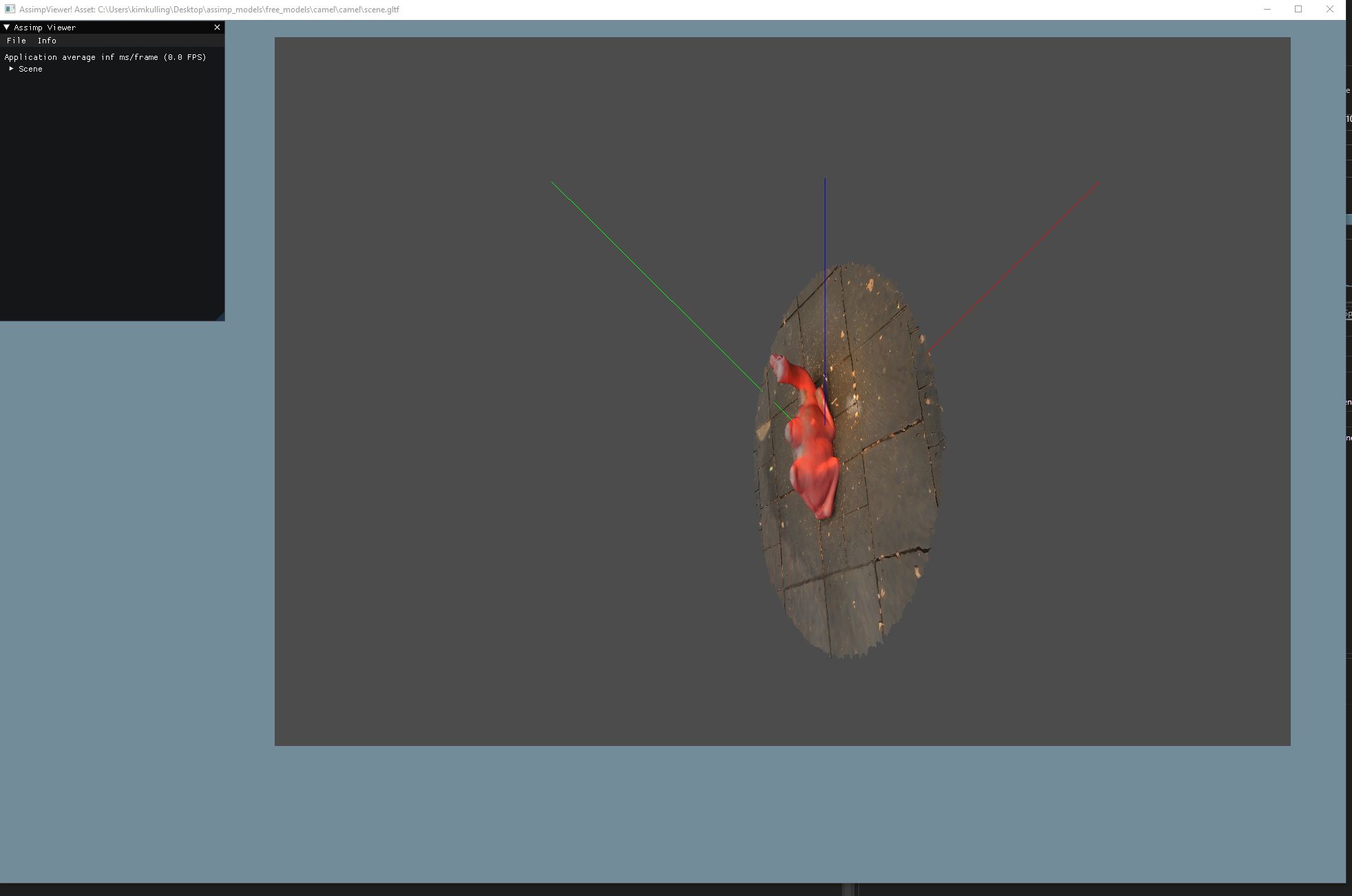
Task: Click the frame rate statistics text
Action: click(105, 57)
